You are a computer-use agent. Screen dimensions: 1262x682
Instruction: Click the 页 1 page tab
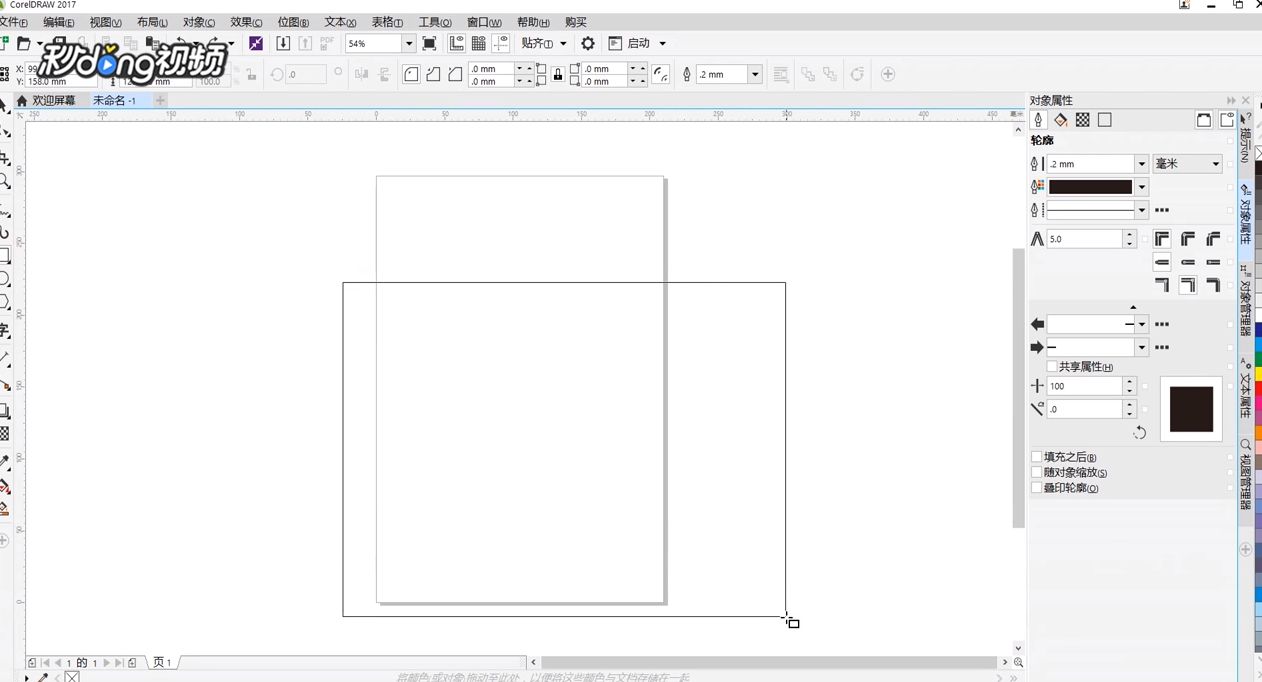pos(162,662)
